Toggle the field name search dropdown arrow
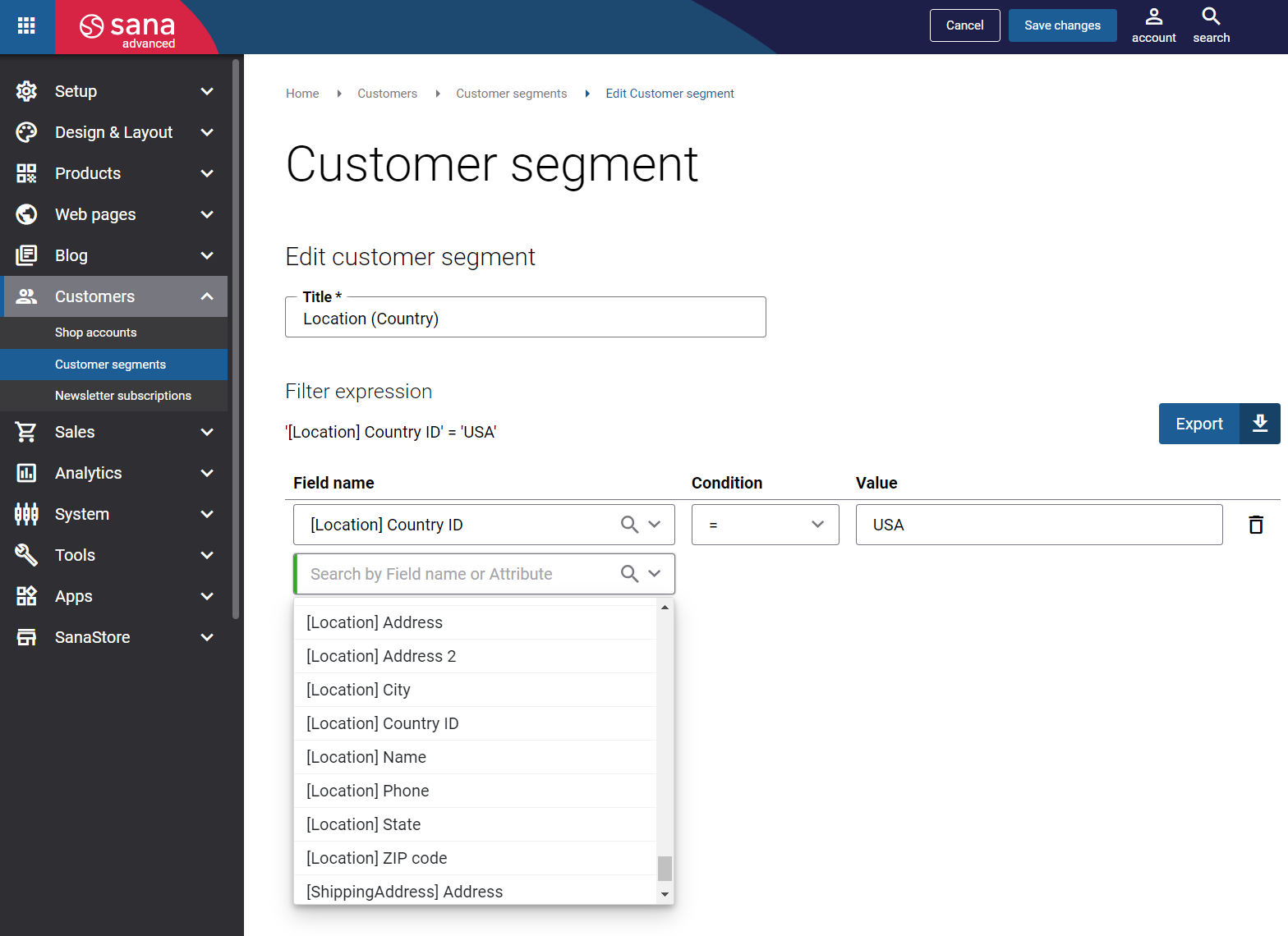The height and width of the screenshot is (936, 1288). click(655, 574)
